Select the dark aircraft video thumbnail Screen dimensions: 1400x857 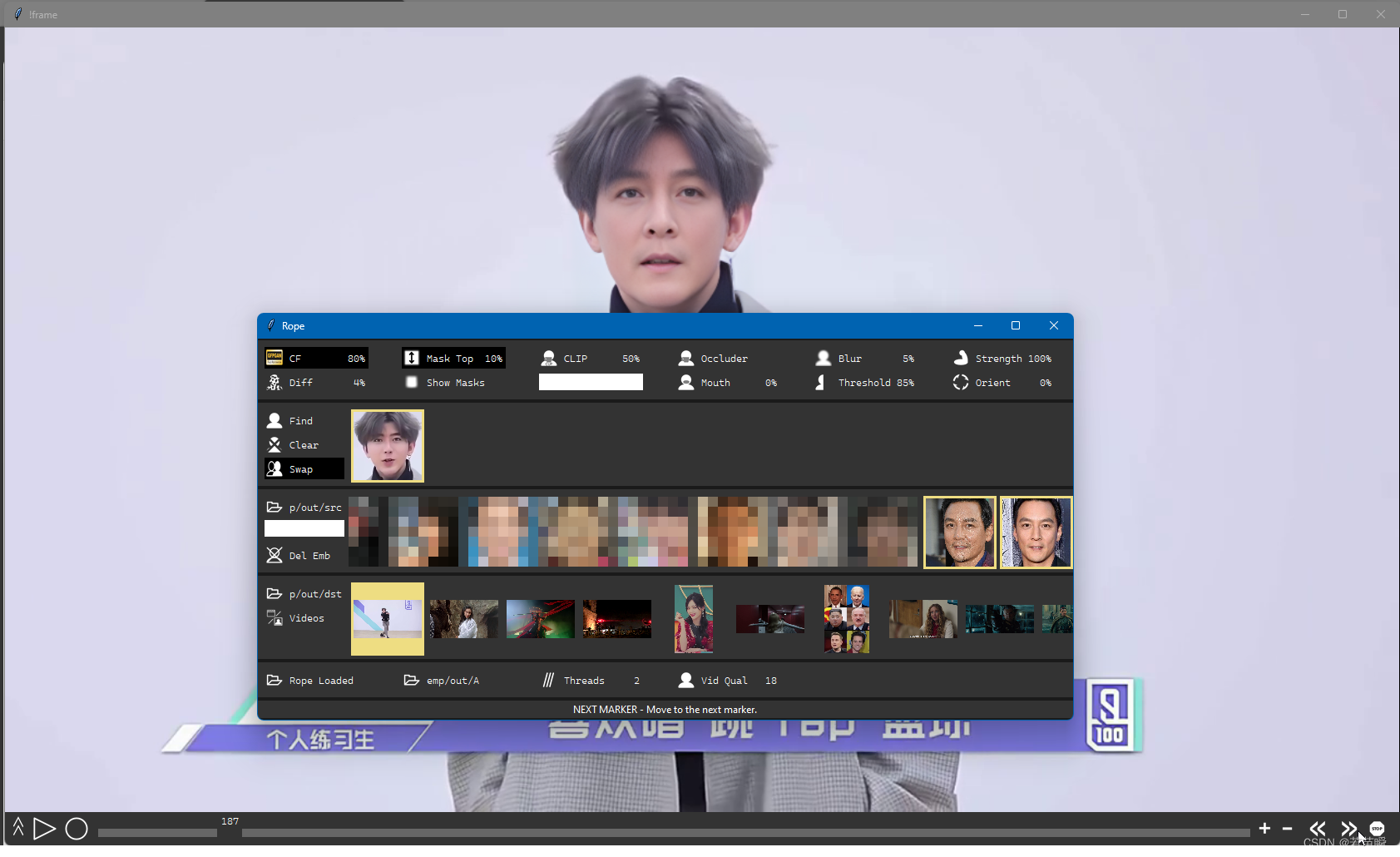pyautogui.click(x=770, y=619)
